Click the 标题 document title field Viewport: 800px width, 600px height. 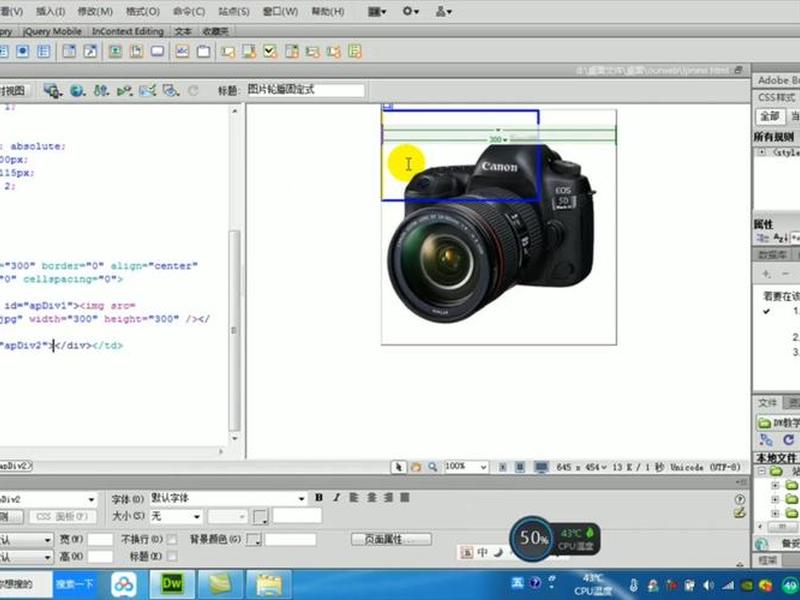(x=306, y=90)
